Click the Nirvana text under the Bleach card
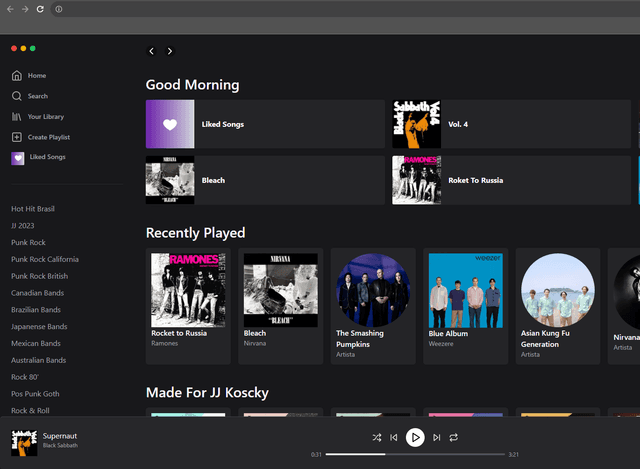 255,343
